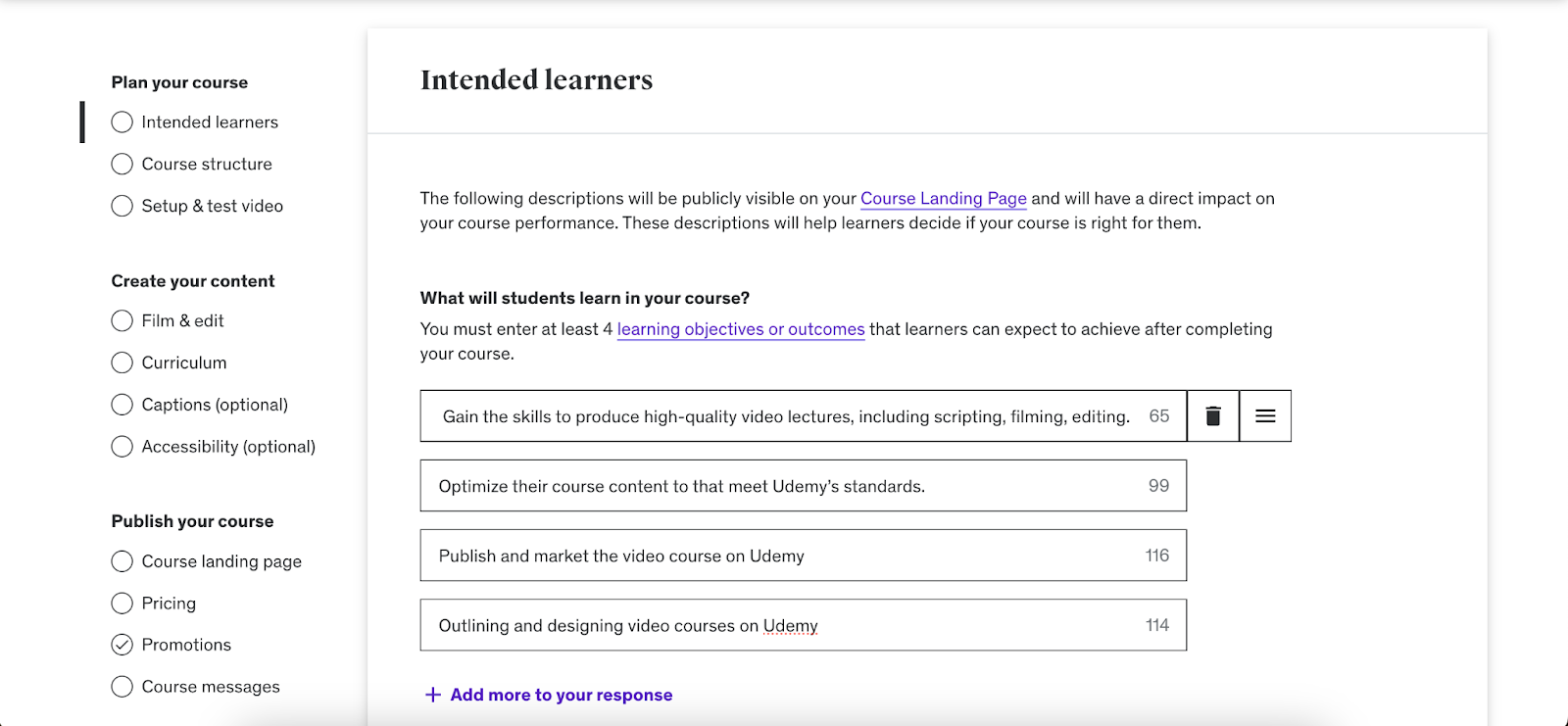This screenshot has height=726, width=1568.
Task: Click the Create your content heading
Action: pyautogui.click(x=193, y=281)
